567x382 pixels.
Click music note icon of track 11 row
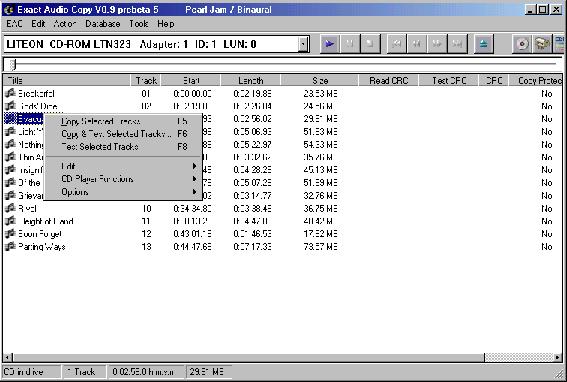click(x=10, y=221)
